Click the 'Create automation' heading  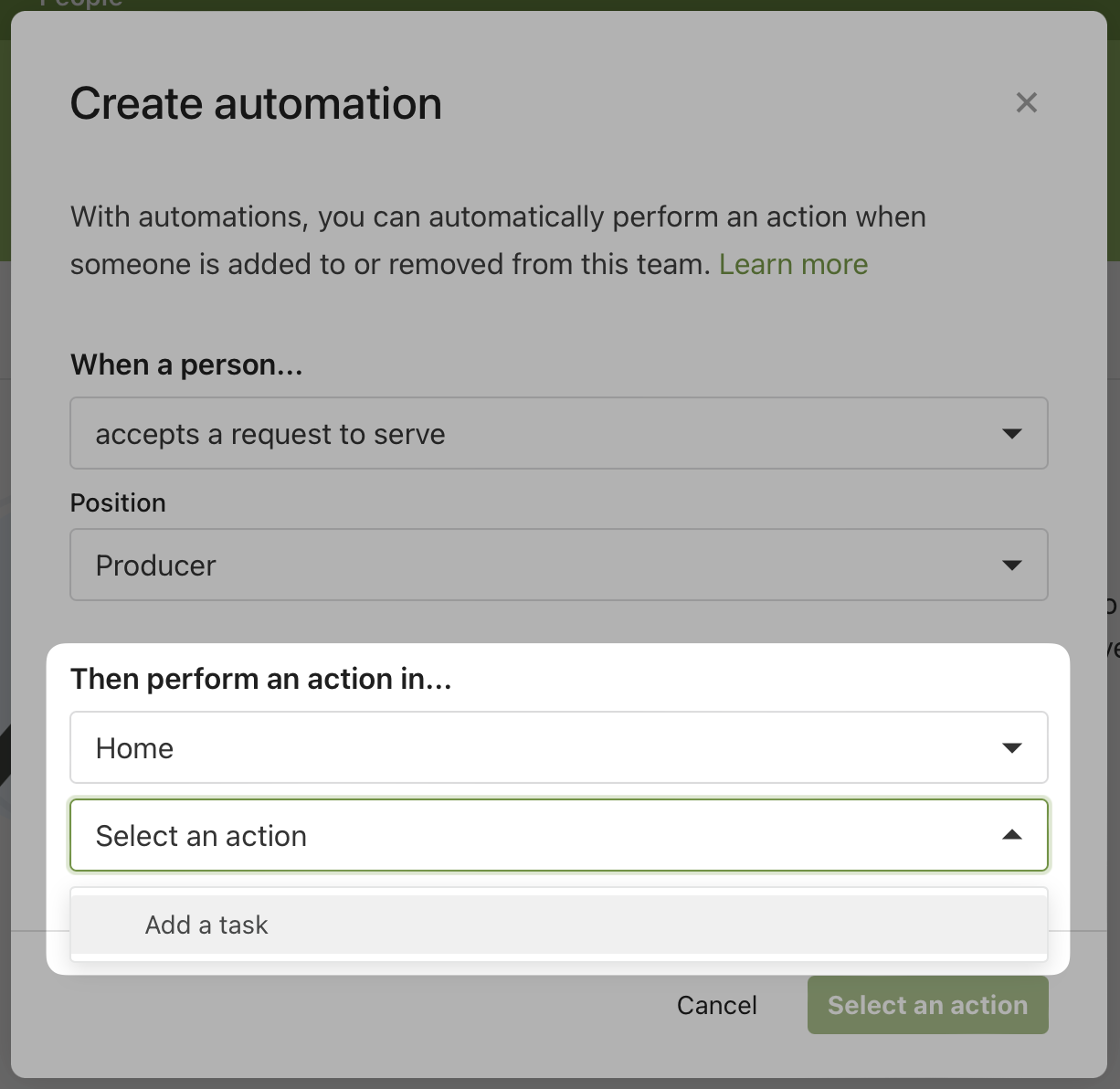[256, 103]
